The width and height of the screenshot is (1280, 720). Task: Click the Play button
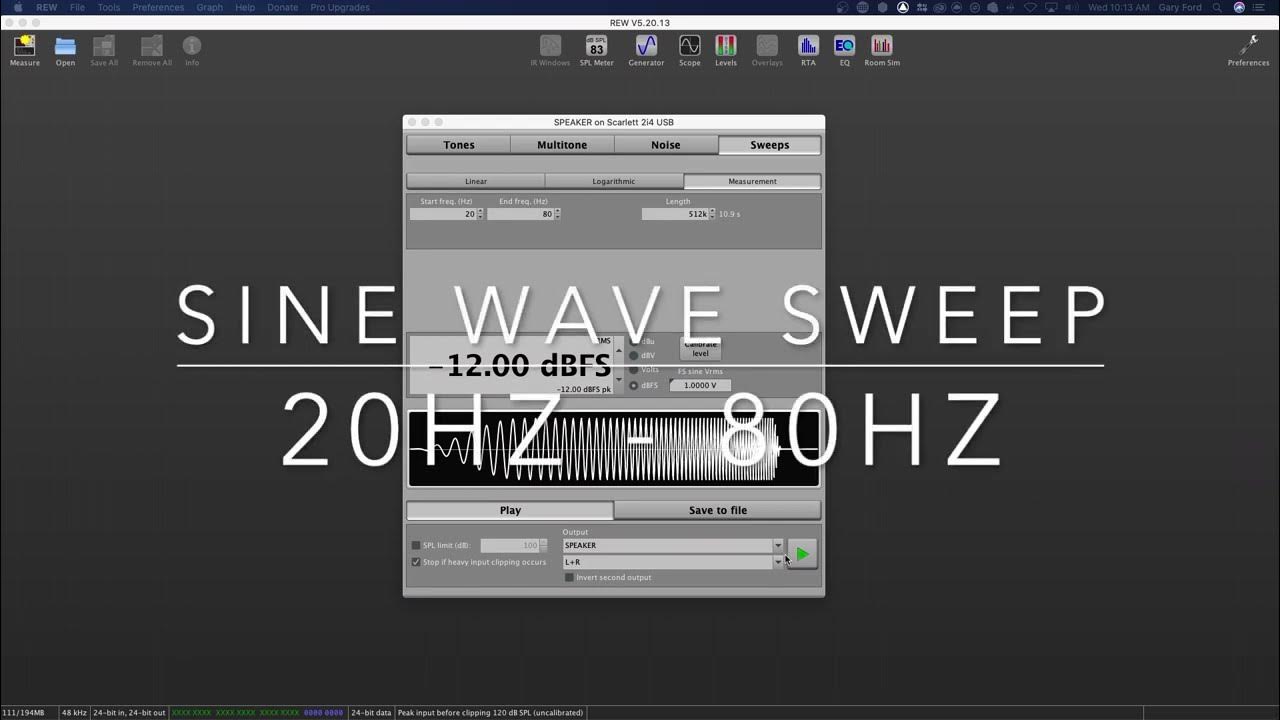click(510, 510)
